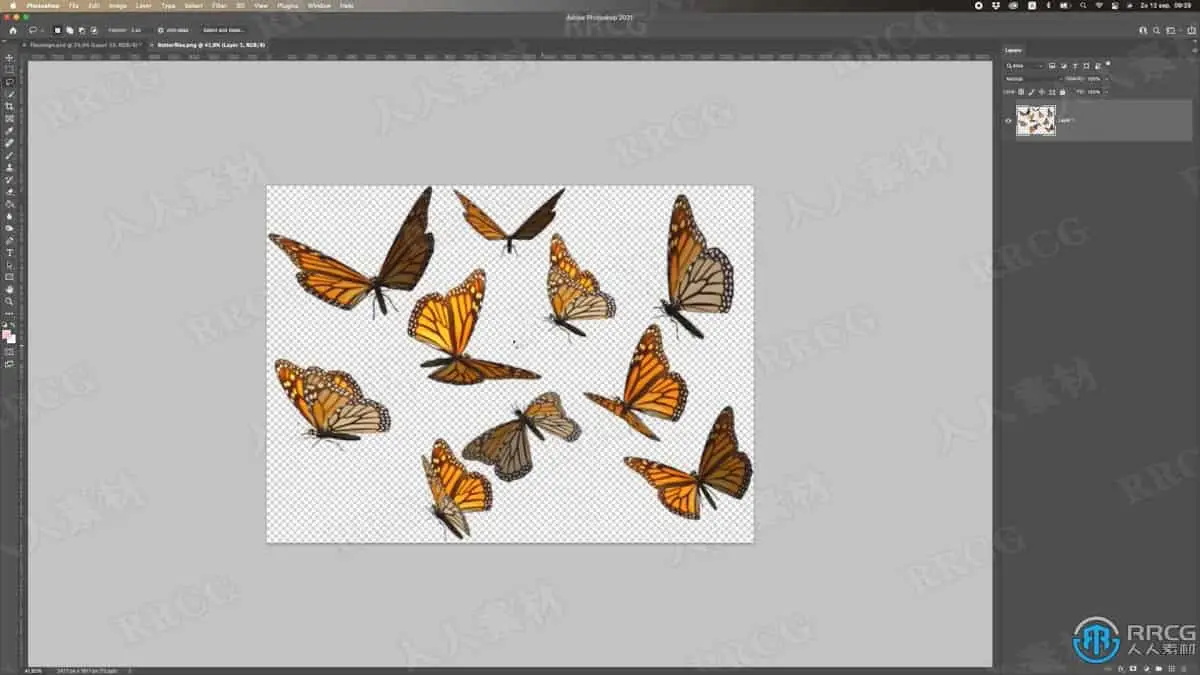
Task: Click the Layers panel tab
Action: click(1013, 50)
